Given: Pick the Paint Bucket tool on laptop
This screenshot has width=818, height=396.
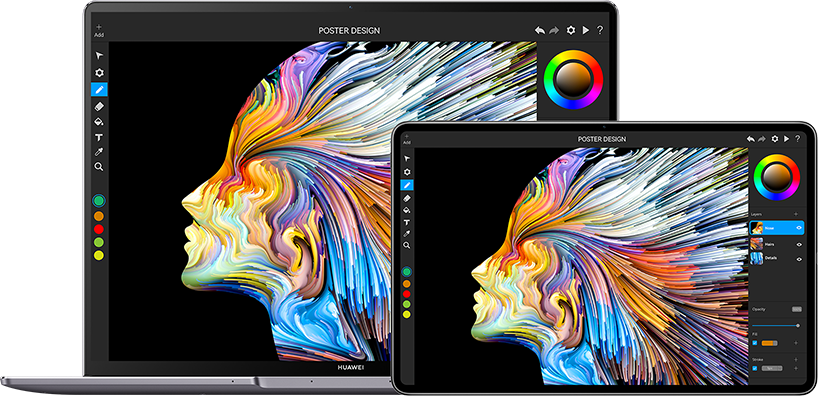Looking at the screenshot, I should pyautogui.click(x=99, y=122).
